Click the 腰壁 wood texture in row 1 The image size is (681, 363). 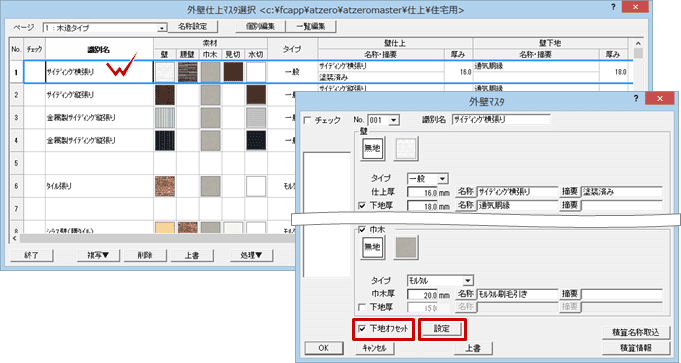click(x=188, y=72)
